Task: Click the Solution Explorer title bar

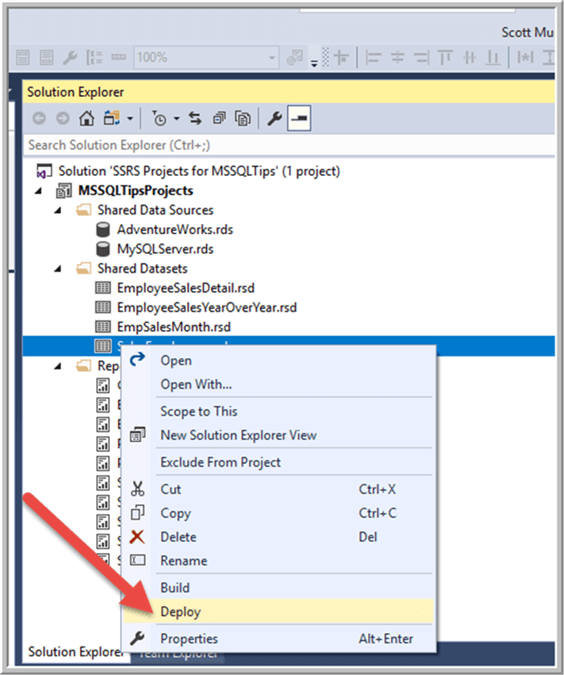Action: [x=288, y=92]
